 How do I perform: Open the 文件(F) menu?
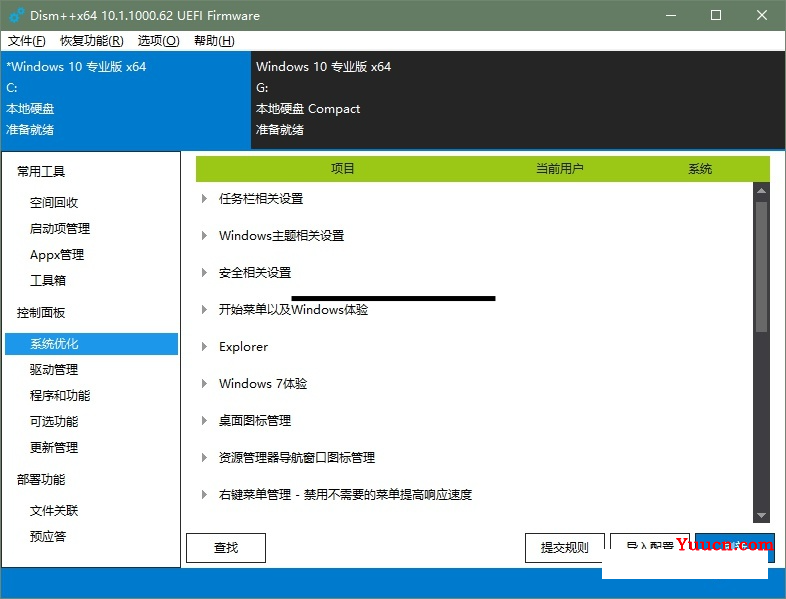tap(27, 41)
